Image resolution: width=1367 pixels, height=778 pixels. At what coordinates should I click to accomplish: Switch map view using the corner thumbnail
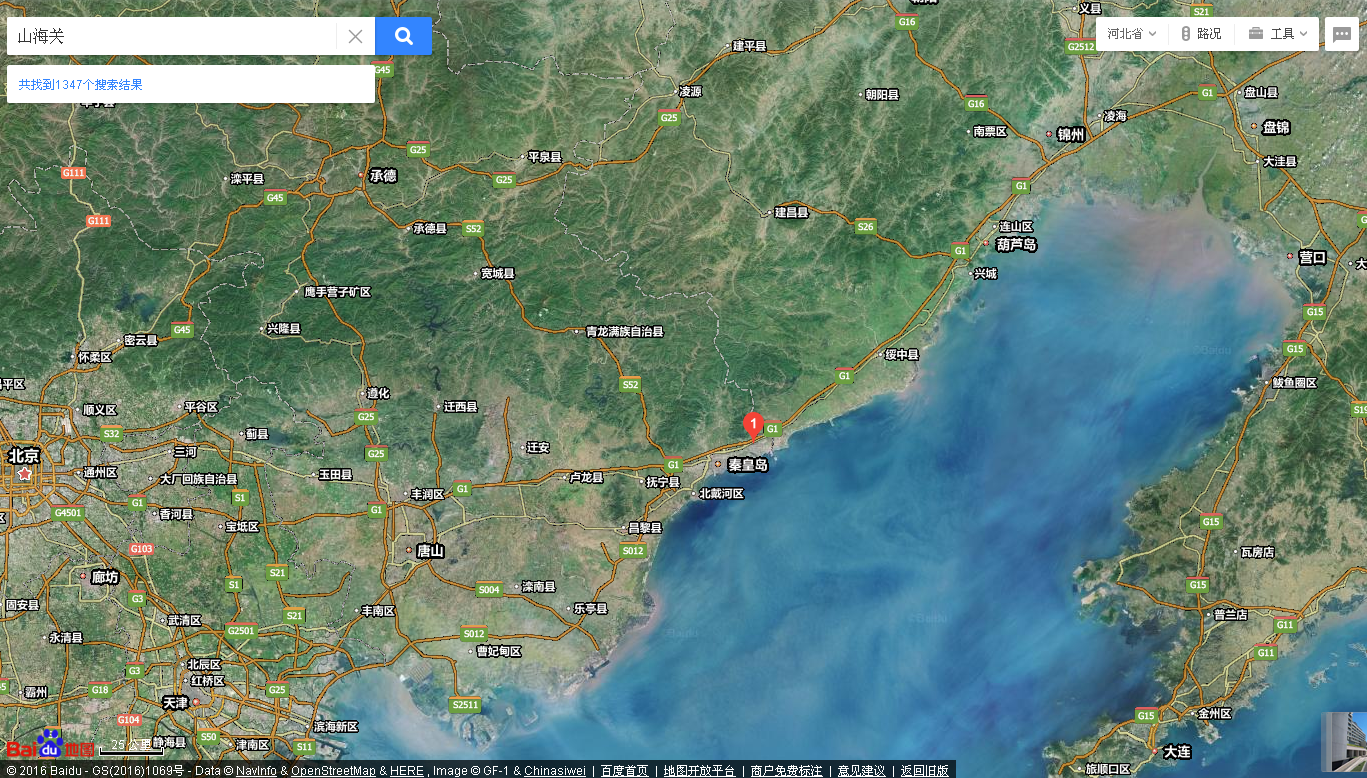coord(1344,741)
